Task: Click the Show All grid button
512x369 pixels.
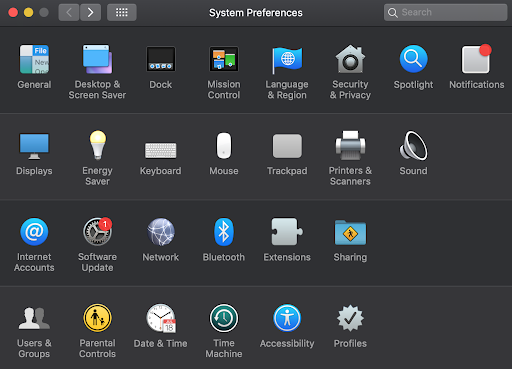Action: tap(122, 13)
